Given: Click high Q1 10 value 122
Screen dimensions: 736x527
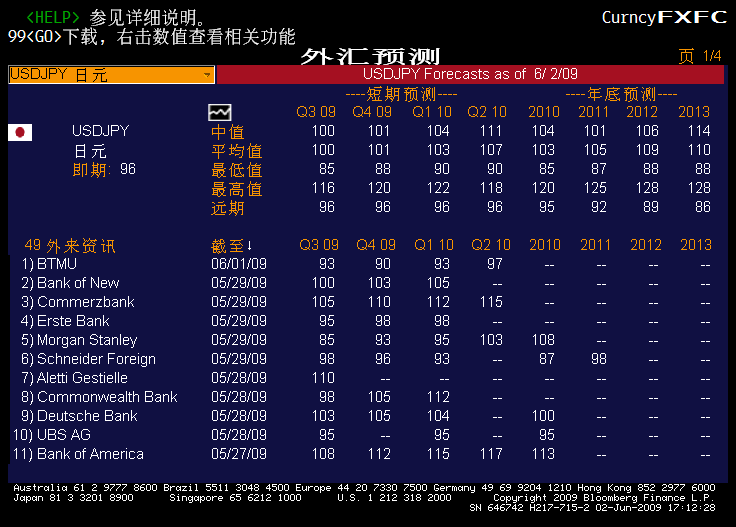Looking at the screenshot, I should click(438, 188).
